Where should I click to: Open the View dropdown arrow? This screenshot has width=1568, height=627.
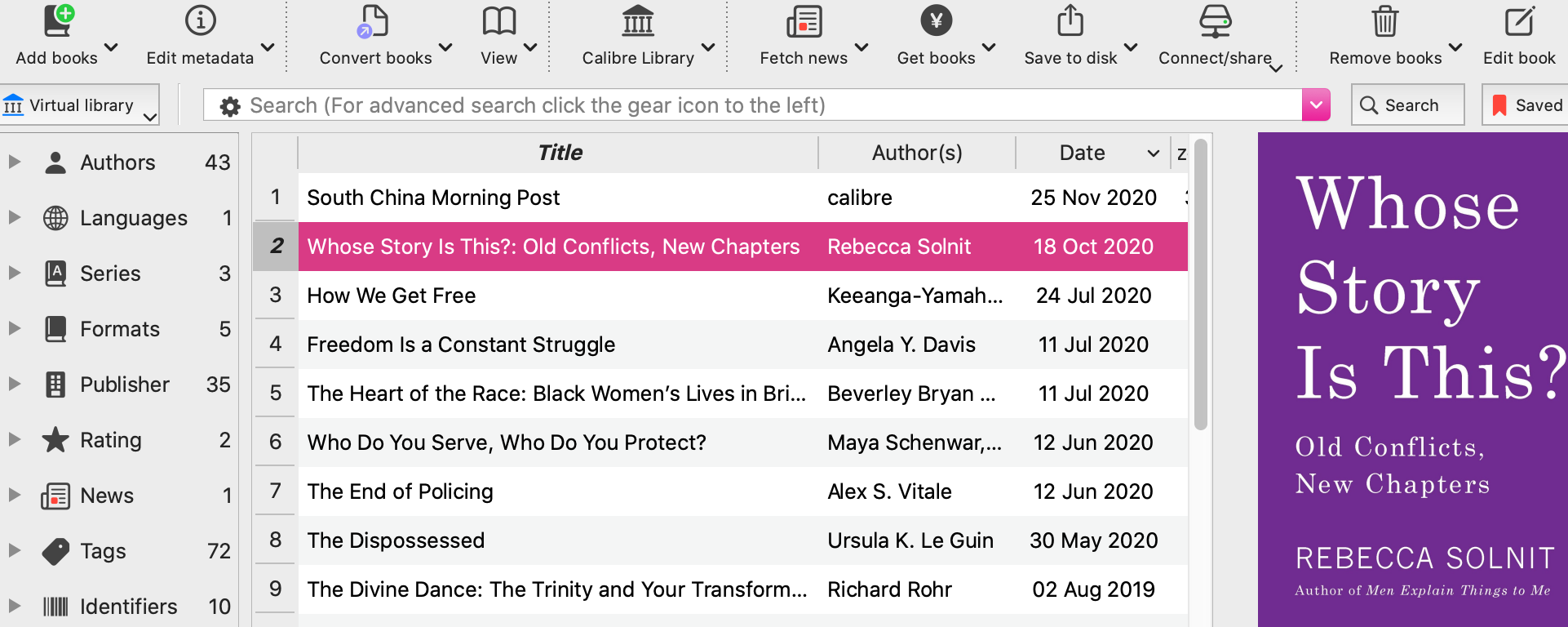(x=530, y=47)
